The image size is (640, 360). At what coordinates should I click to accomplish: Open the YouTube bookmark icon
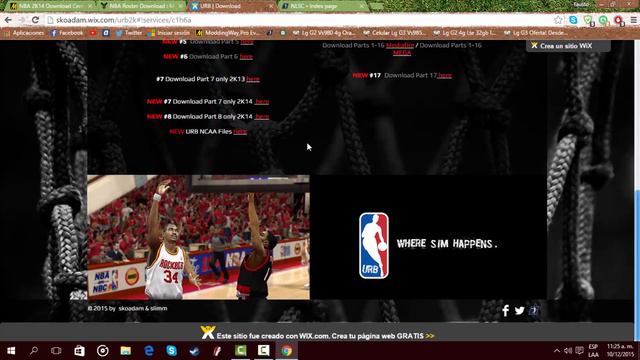point(93,33)
